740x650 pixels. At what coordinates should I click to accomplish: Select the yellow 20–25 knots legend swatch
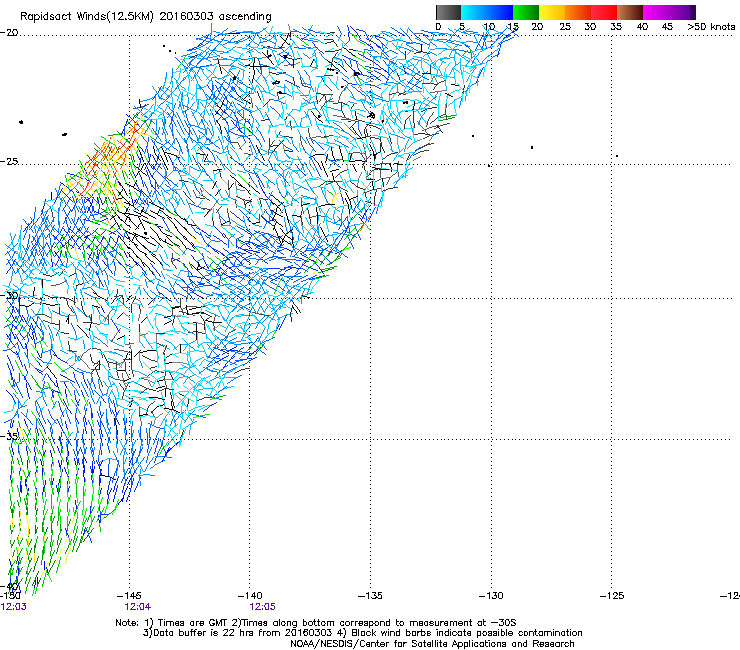click(x=552, y=12)
